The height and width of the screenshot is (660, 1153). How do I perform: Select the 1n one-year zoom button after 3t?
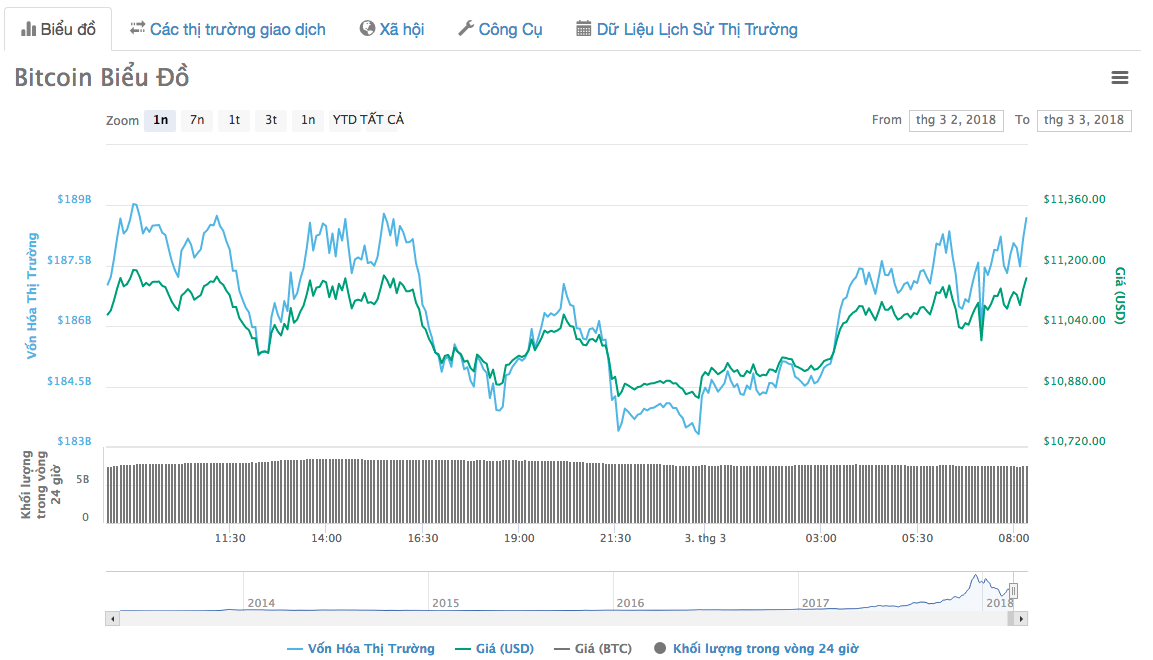click(x=307, y=120)
